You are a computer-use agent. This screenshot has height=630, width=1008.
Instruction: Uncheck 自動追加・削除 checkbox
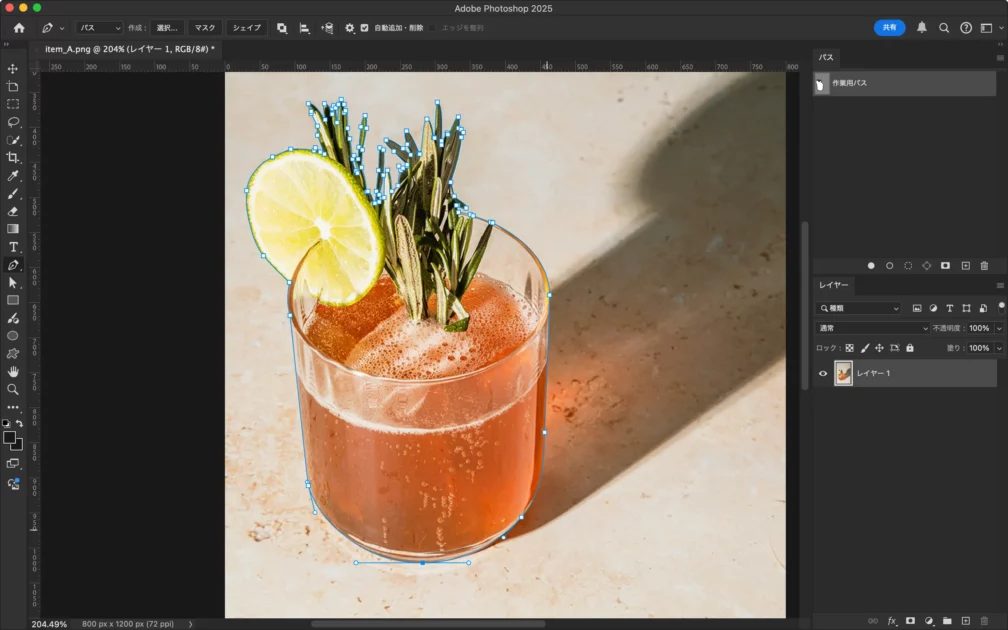click(x=364, y=28)
